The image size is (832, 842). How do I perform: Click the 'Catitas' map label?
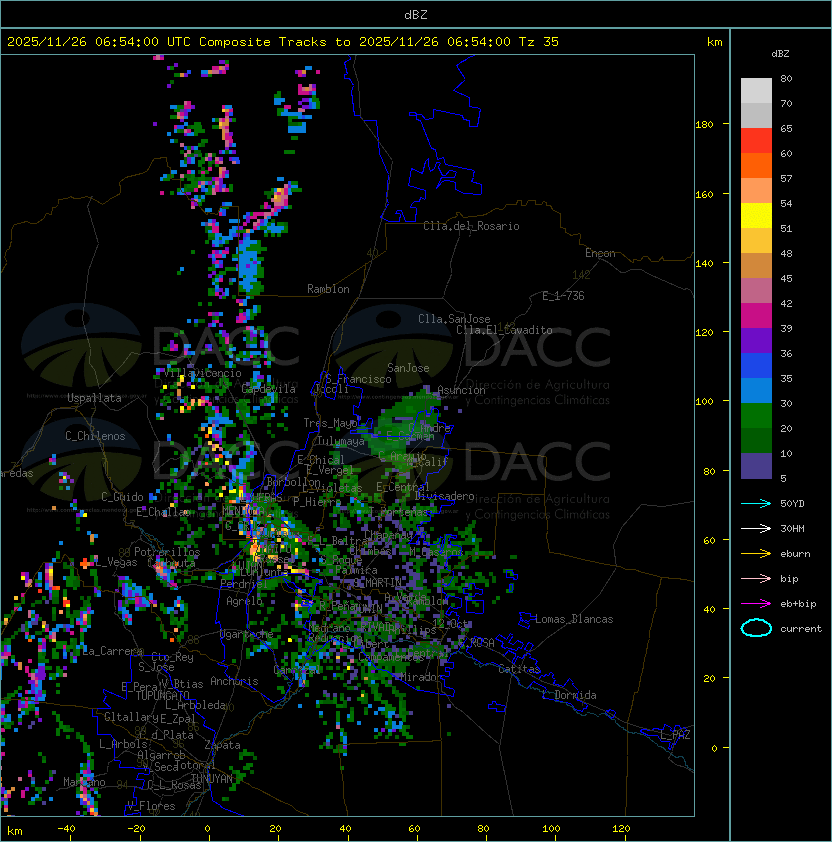[519, 669]
